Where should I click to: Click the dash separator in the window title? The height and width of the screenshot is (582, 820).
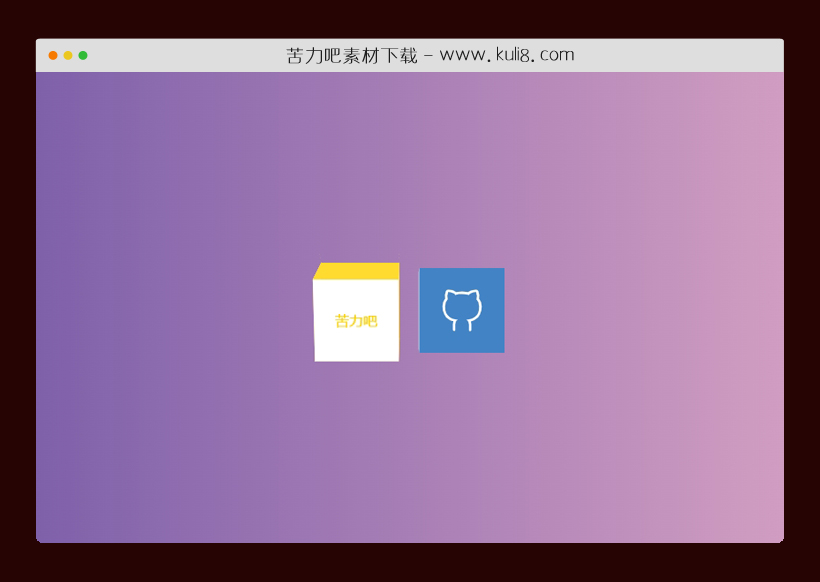coord(428,56)
